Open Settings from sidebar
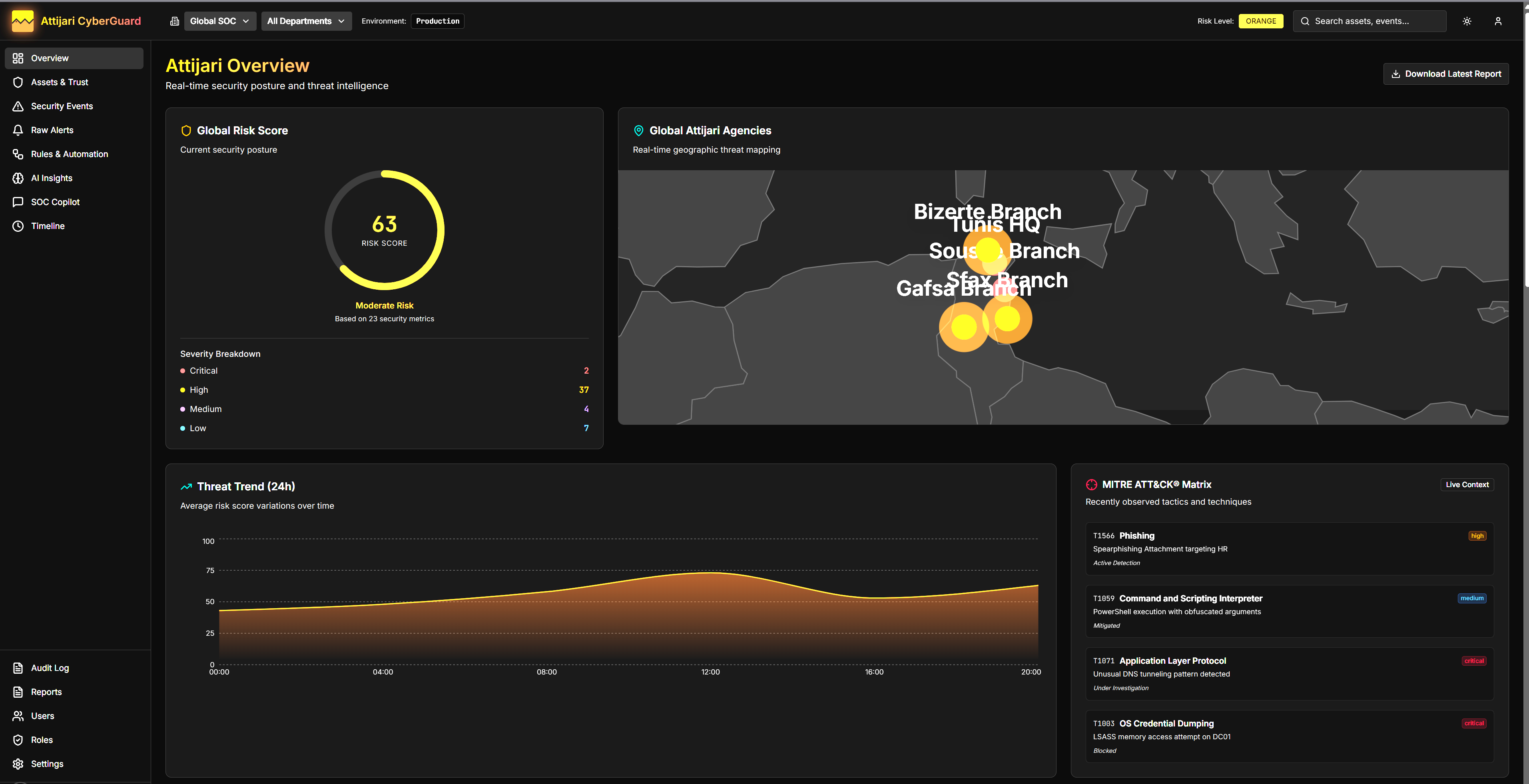1529x784 pixels. [74, 764]
